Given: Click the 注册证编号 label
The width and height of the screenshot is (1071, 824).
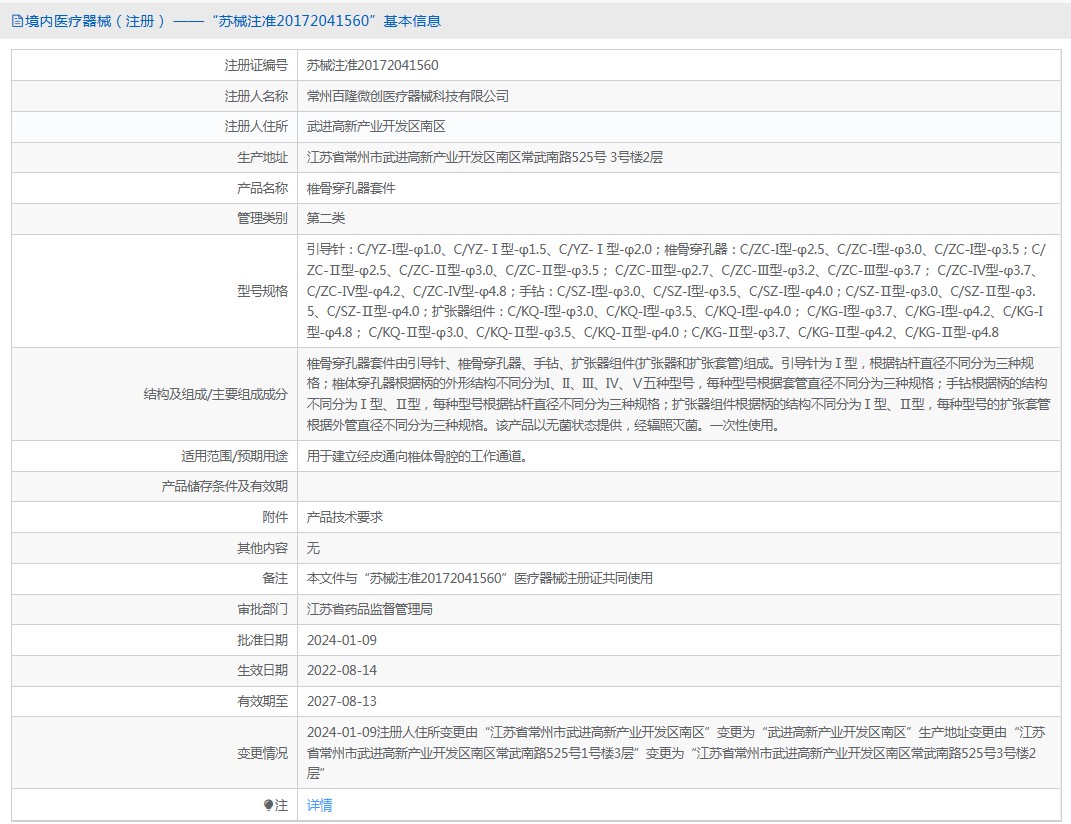Looking at the screenshot, I should coord(256,66).
